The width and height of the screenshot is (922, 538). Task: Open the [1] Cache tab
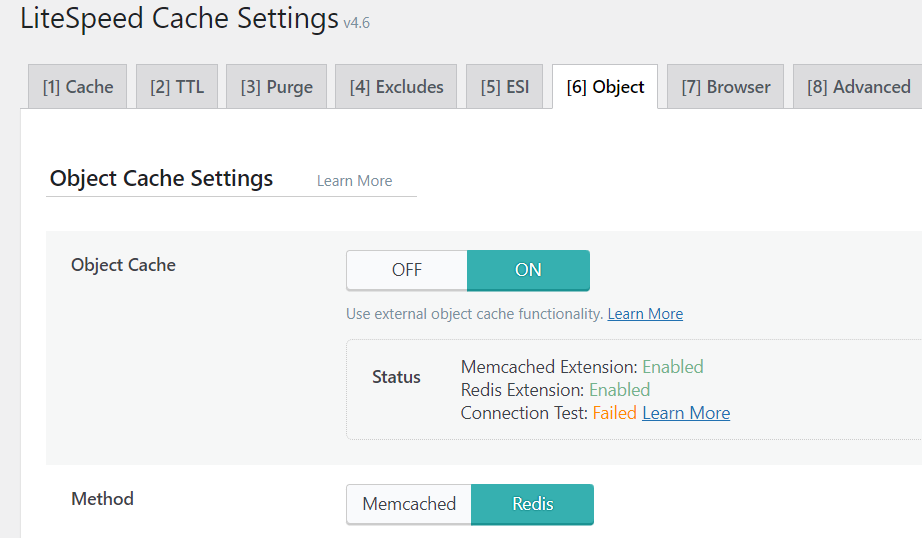[78, 86]
